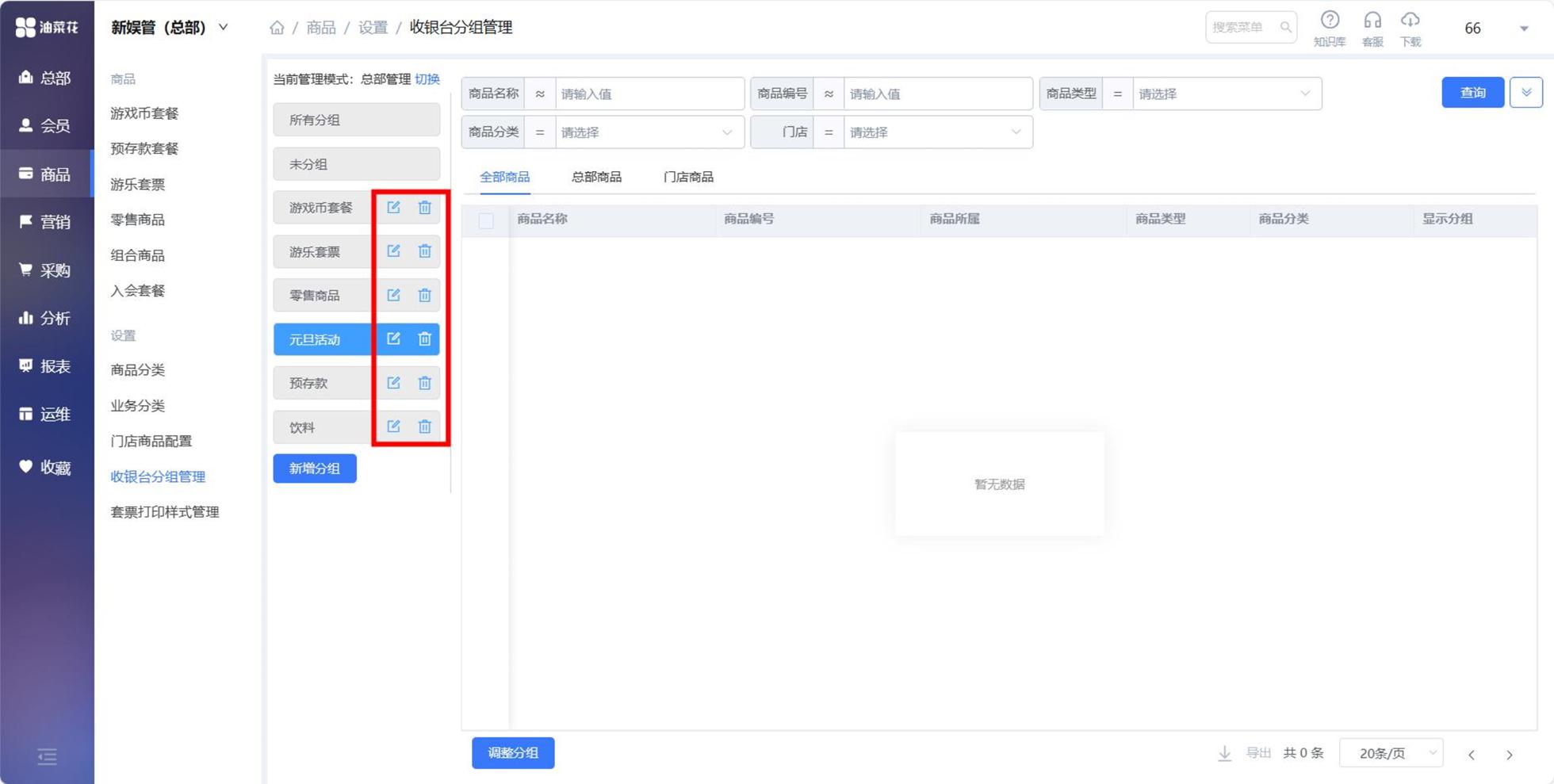Open 报表 in main sidebar
This screenshot has width=1554, height=784.
click(x=45, y=366)
